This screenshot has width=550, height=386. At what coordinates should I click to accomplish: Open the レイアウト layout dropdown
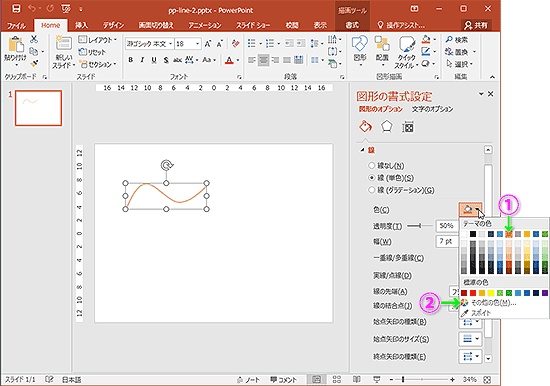tap(98, 40)
